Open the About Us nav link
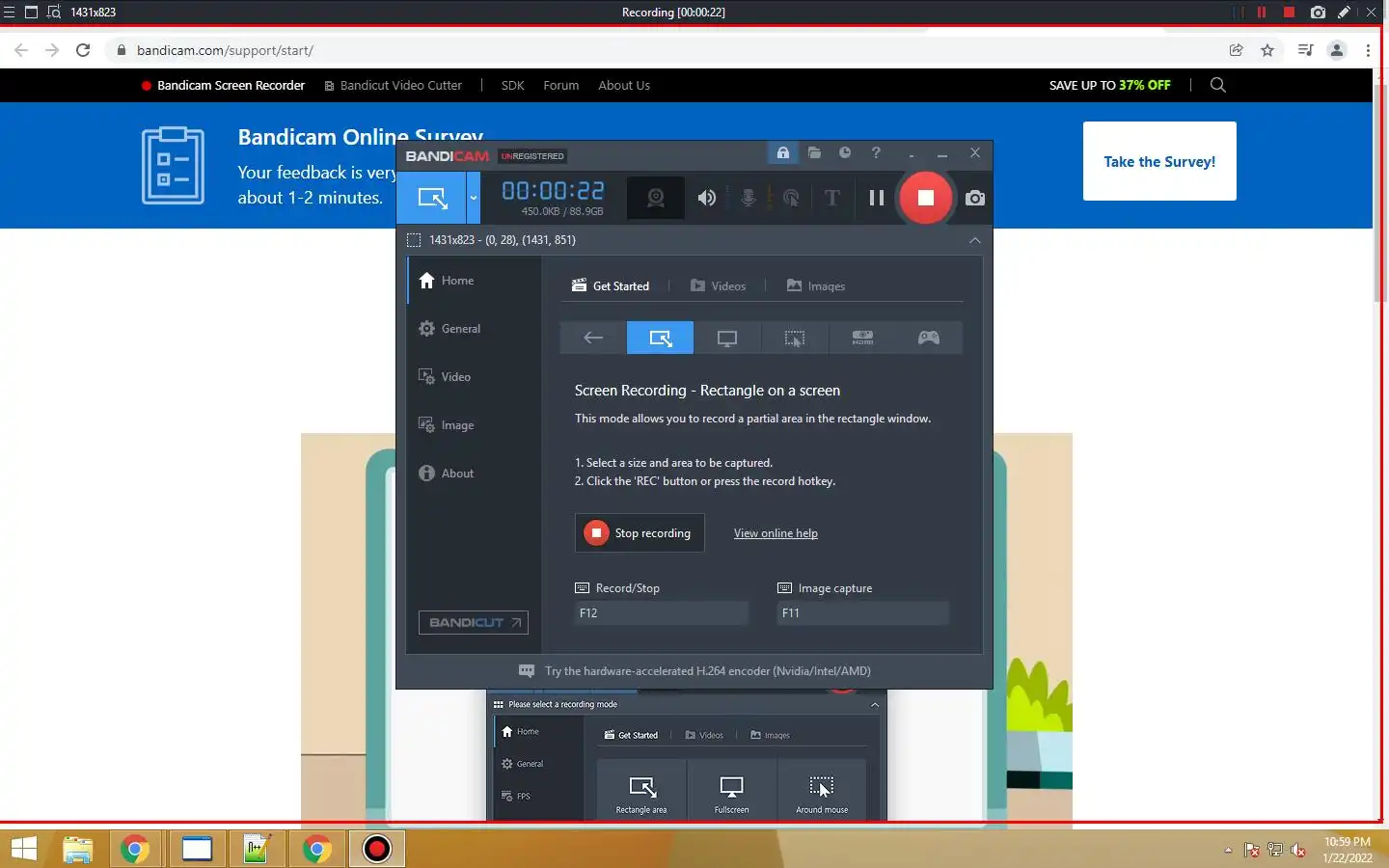The width and height of the screenshot is (1389, 868). (x=624, y=86)
